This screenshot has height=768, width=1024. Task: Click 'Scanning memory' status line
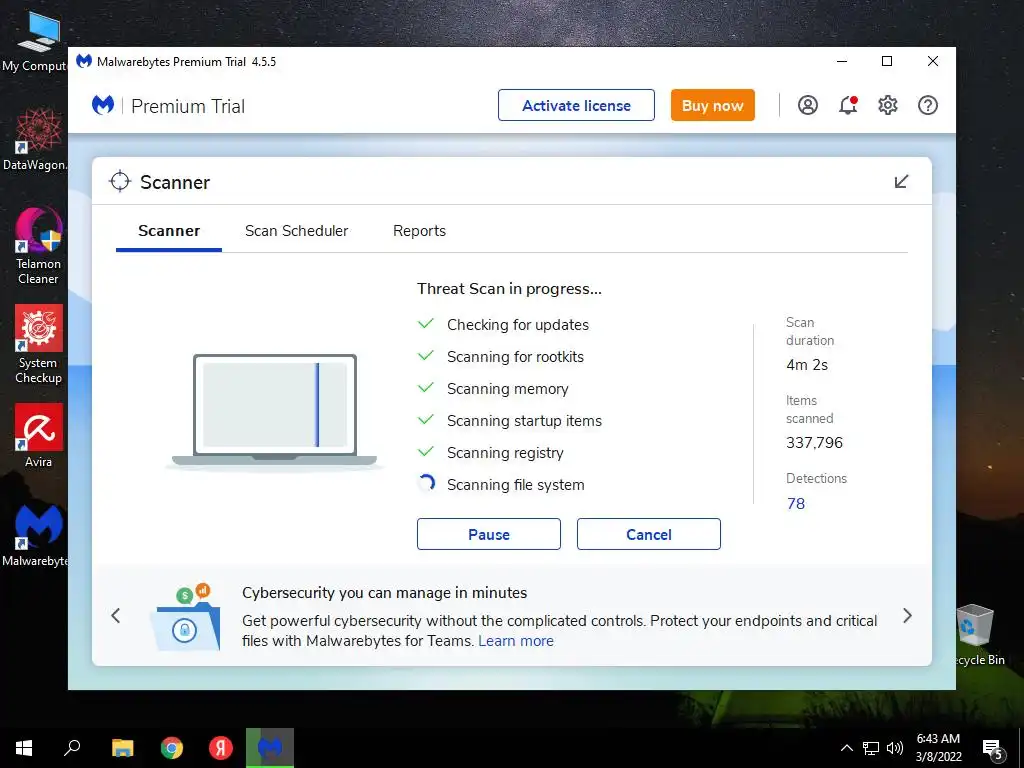coord(507,389)
